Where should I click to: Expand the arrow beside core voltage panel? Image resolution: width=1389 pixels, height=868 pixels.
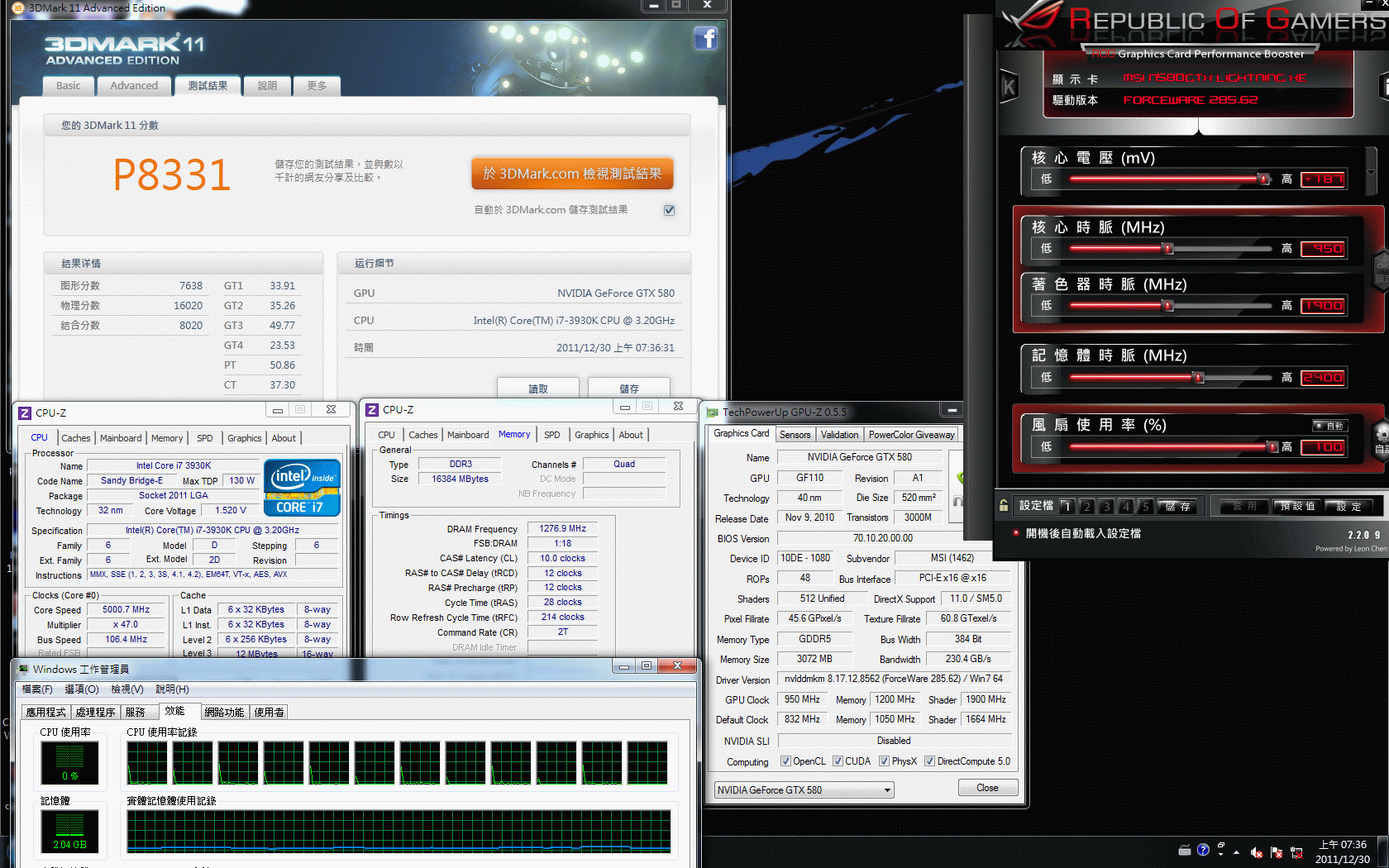click(x=1372, y=172)
